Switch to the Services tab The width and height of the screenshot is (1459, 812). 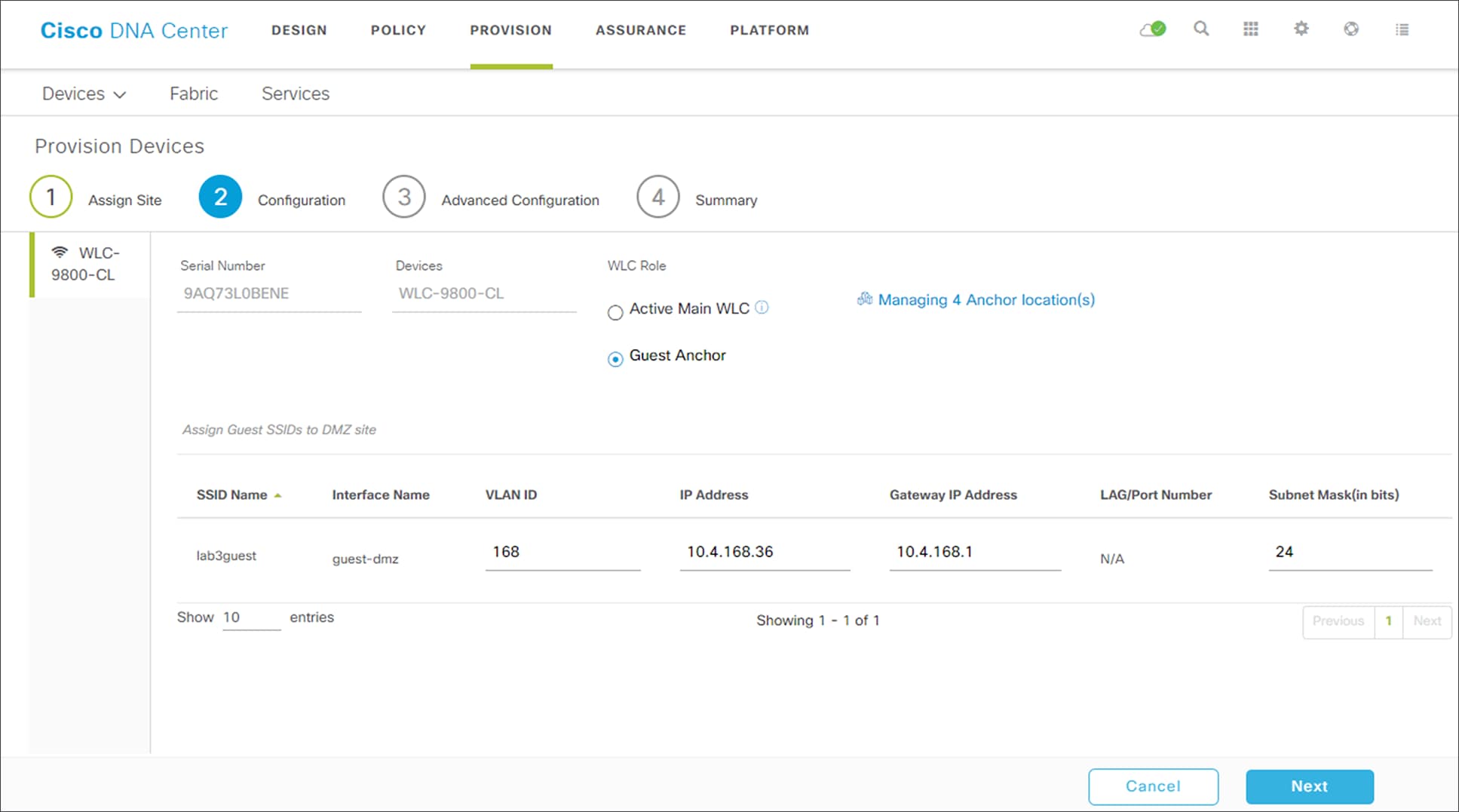click(296, 93)
